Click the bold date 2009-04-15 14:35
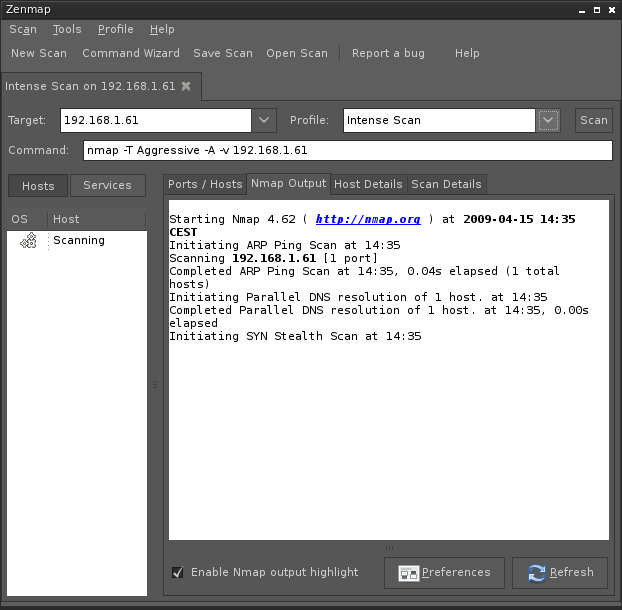The width and height of the screenshot is (622, 610). click(519, 219)
